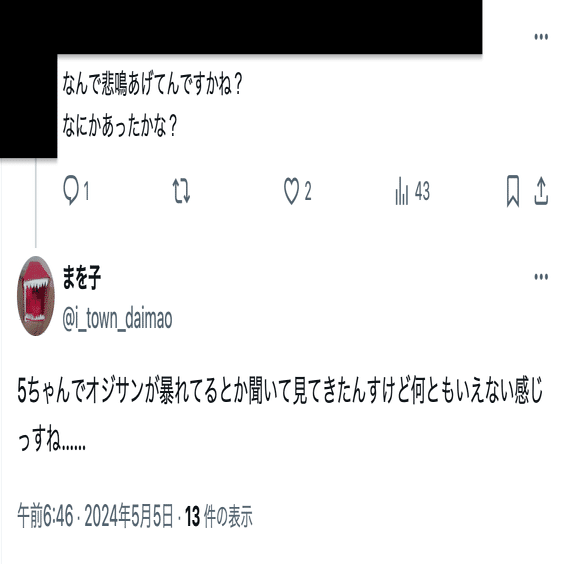Viewport: 564px width, 564px height.
Task: Open the reply text なんで悲鳴あげてんですかね？
Action: click(153, 84)
